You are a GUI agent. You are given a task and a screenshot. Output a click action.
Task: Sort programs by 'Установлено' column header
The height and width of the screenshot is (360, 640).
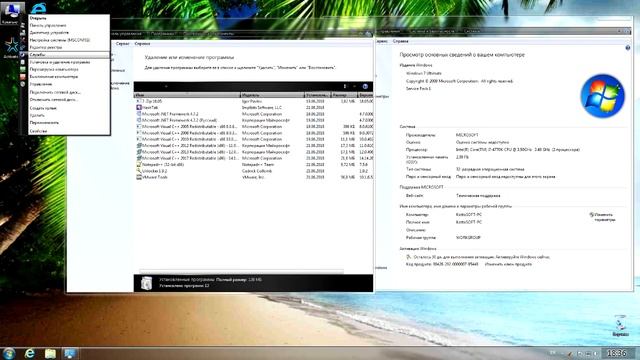tap(317, 95)
